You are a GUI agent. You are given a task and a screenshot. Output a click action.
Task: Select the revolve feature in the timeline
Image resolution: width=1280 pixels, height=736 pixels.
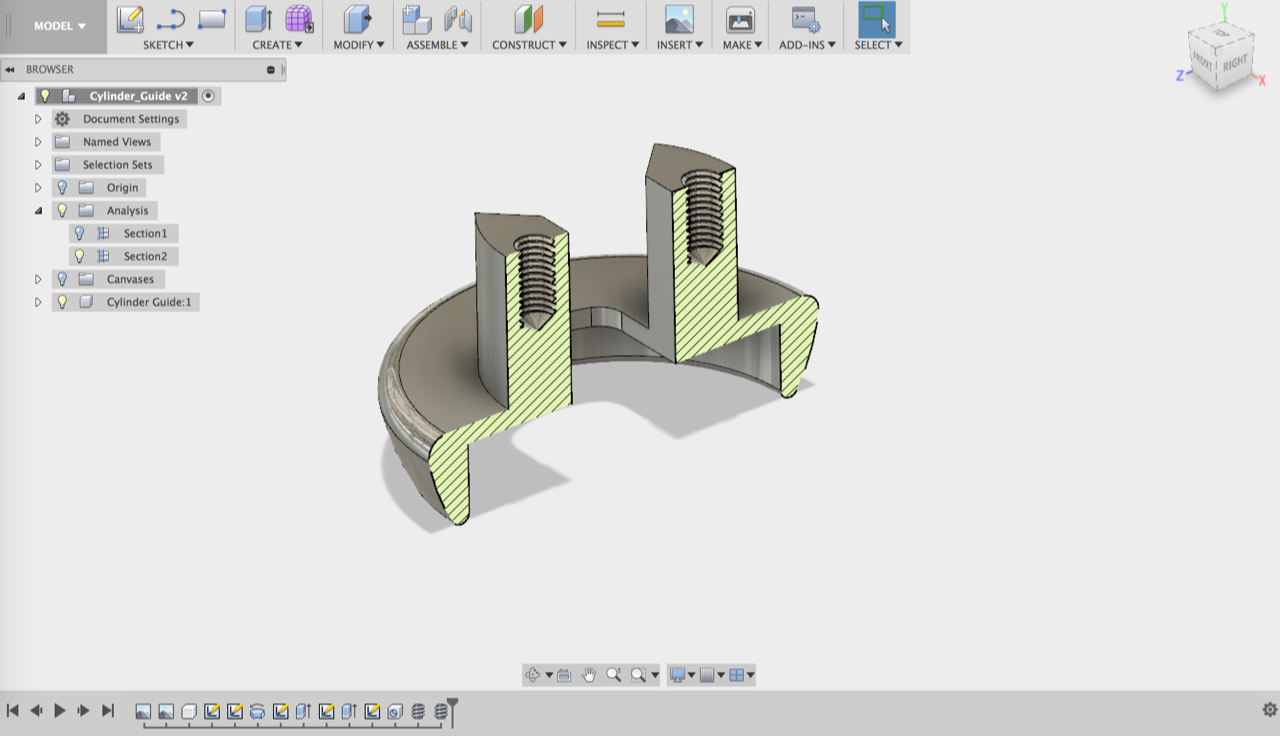257,712
